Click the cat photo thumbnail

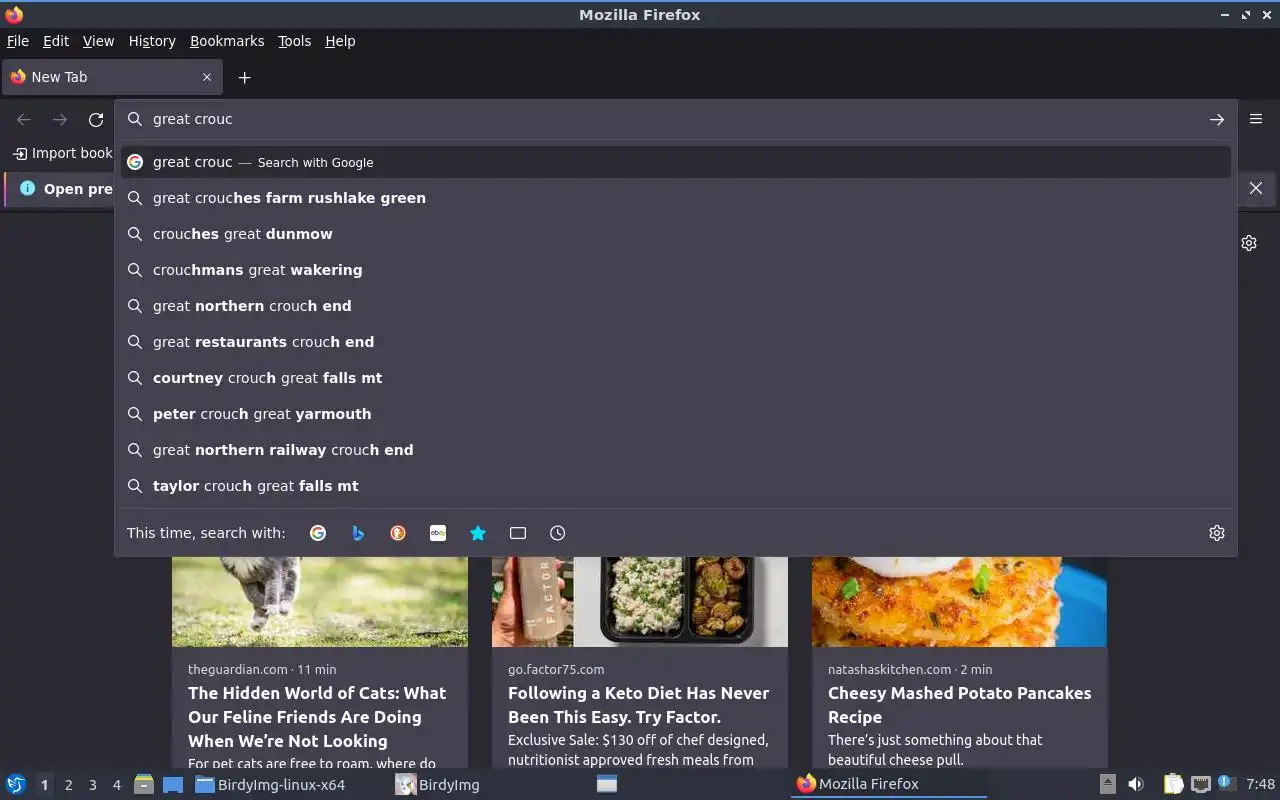tap(320, 601)
